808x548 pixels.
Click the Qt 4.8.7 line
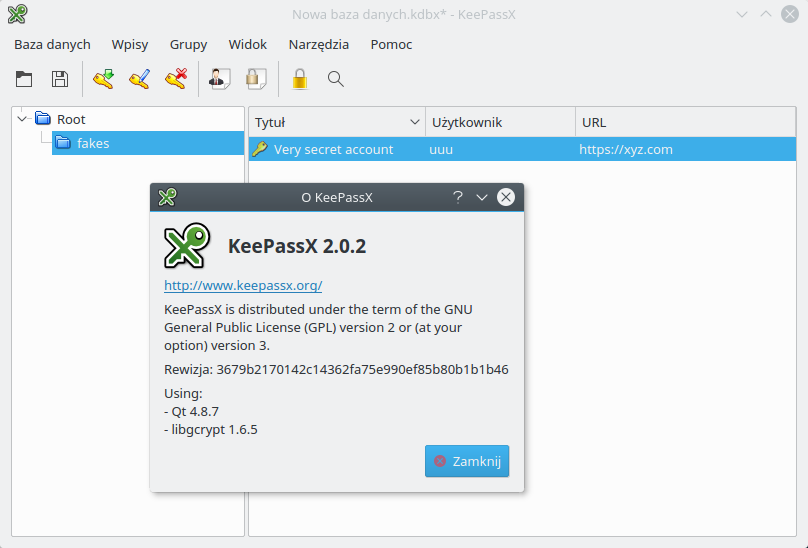[191, 411]
